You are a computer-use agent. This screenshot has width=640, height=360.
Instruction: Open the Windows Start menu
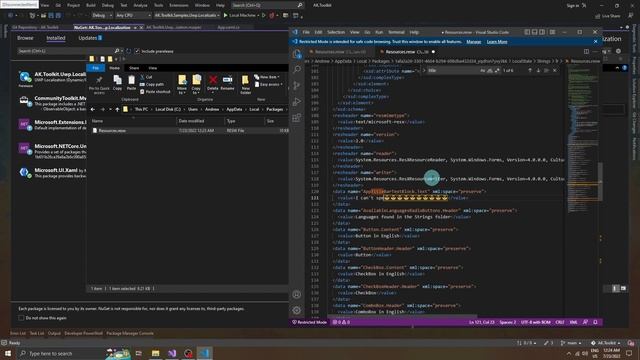tap(8, 353)
